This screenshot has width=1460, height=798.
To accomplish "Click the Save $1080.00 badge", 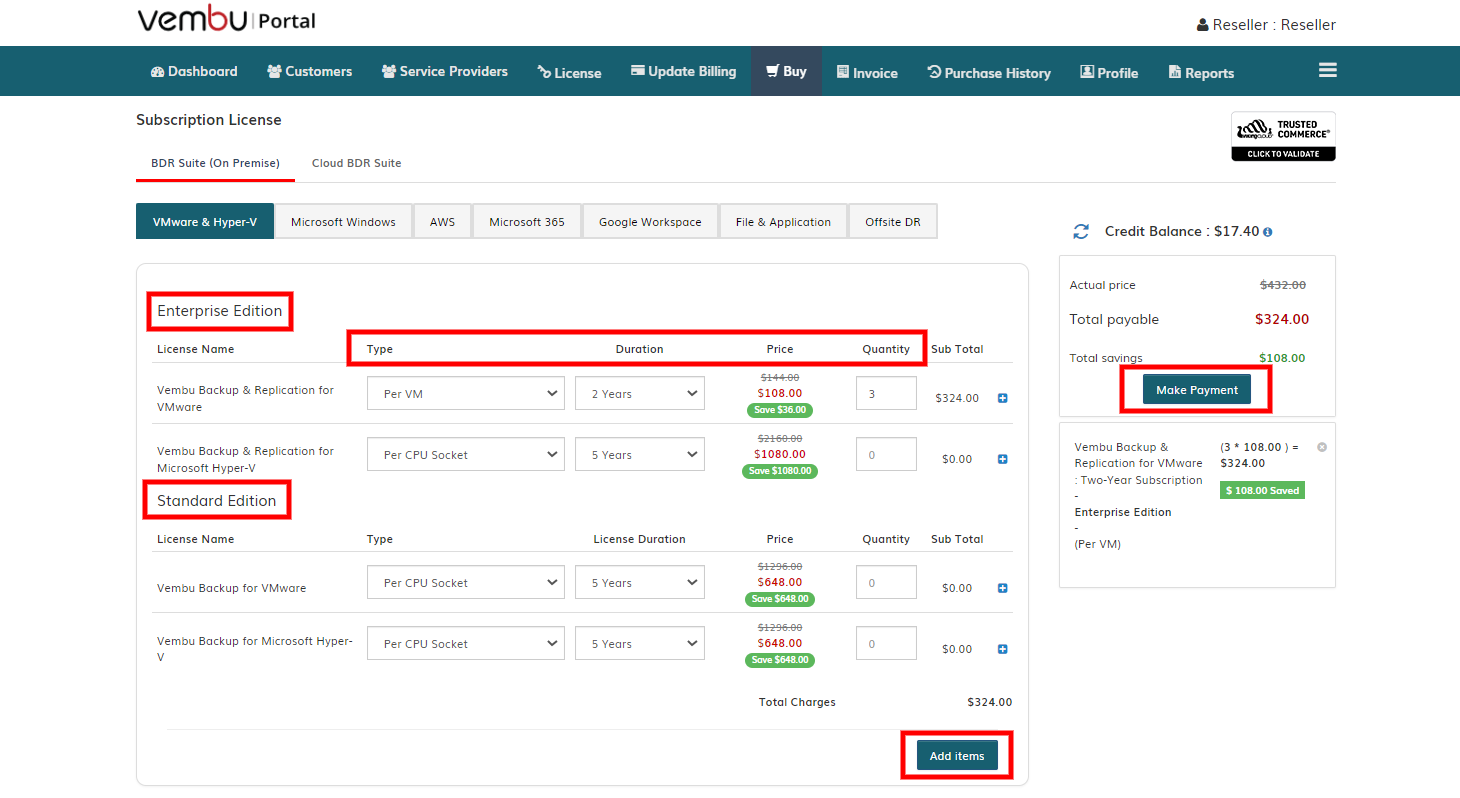I will (x=780, y=471).
